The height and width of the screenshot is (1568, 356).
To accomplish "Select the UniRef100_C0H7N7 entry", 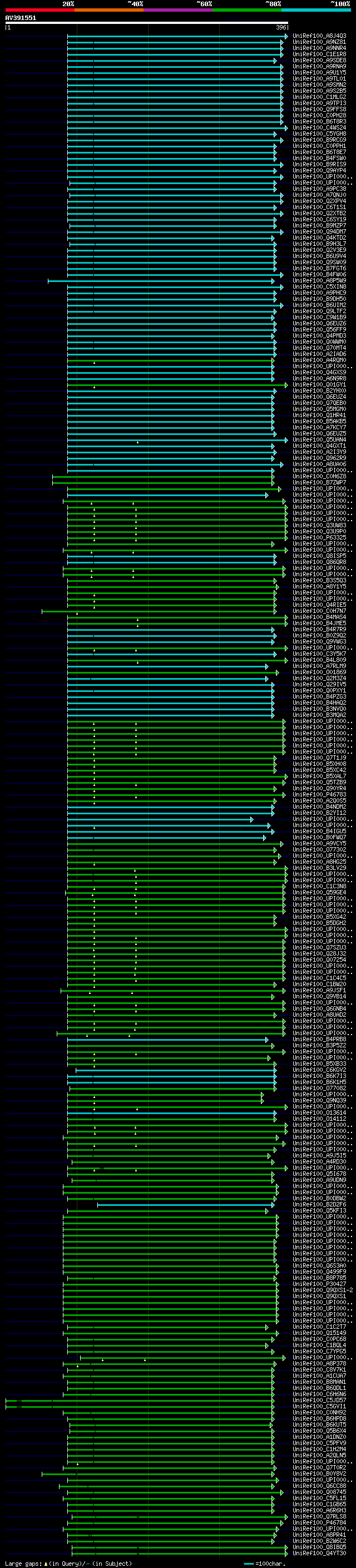I will (319, 611).
